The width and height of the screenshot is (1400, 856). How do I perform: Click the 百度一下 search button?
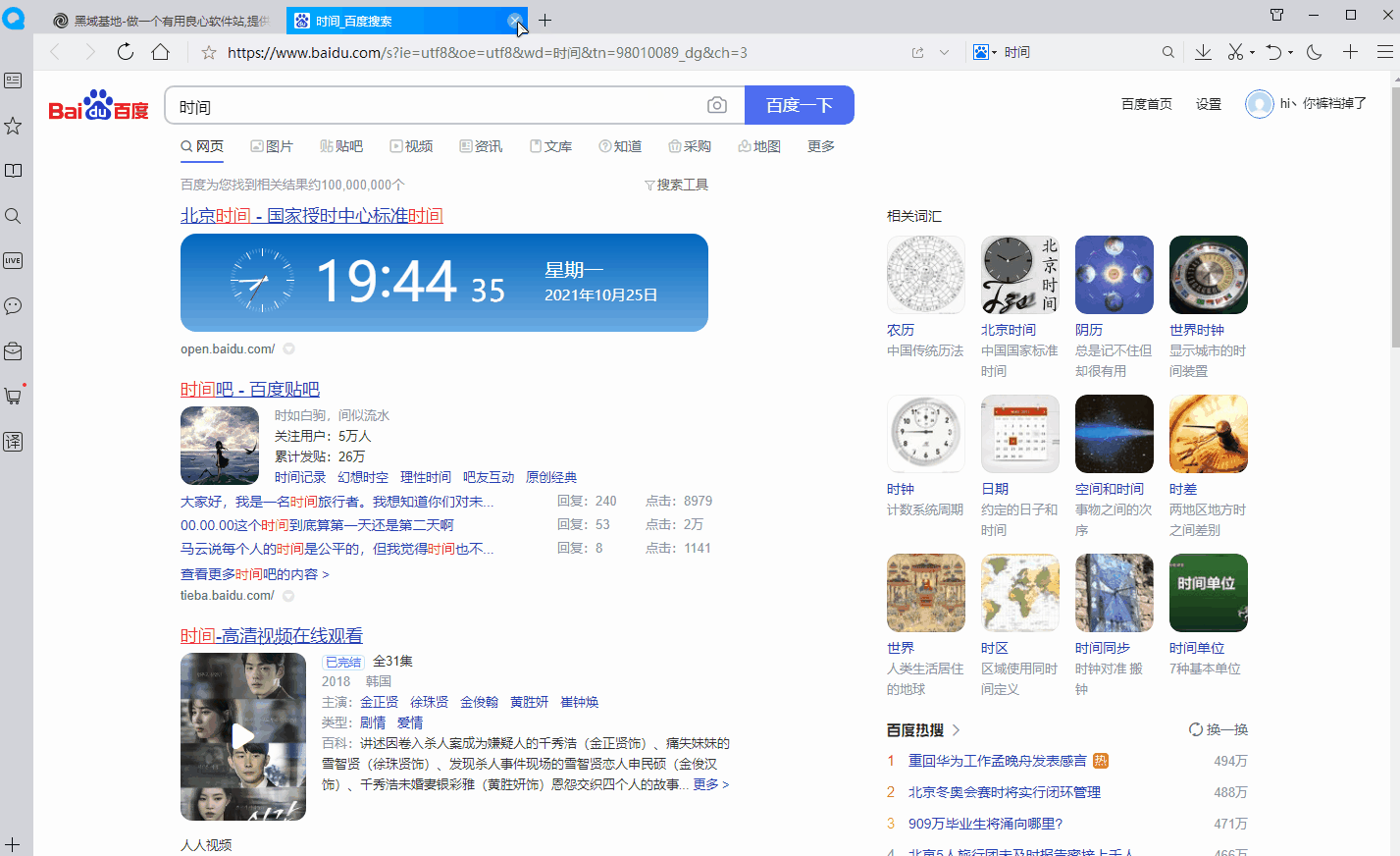(x=800, y=105)
